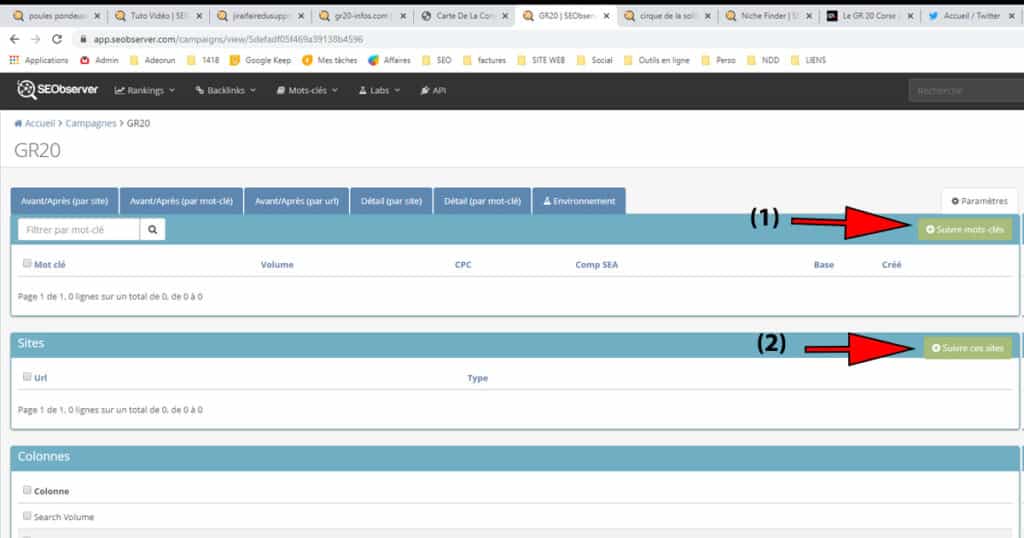This screenshot has width=1024, height=538.
Task: Open the Applications grid in bookmarks bar
Action: pyautogui.click(x=39, y=60)
